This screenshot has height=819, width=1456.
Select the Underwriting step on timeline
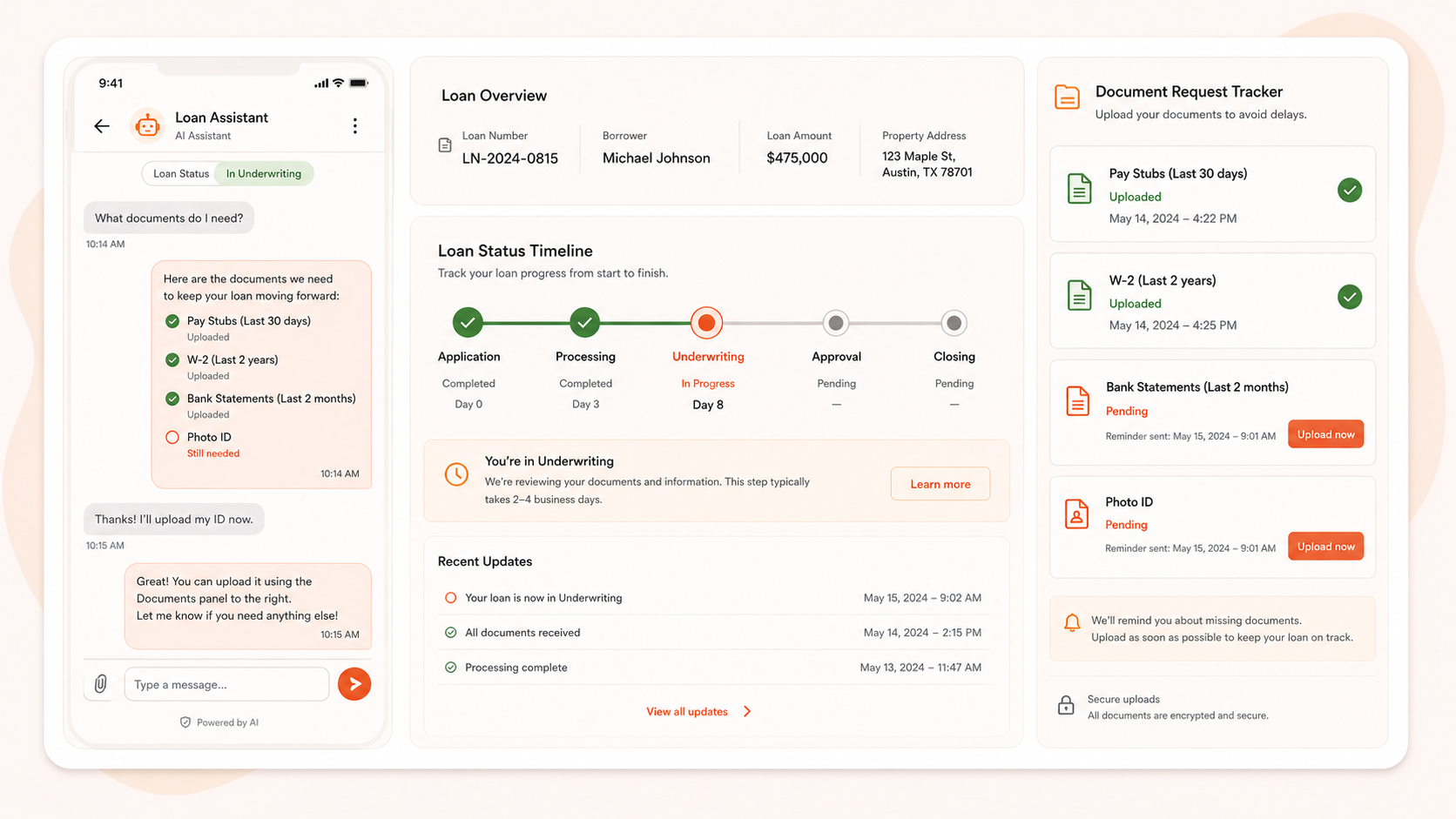706,323
